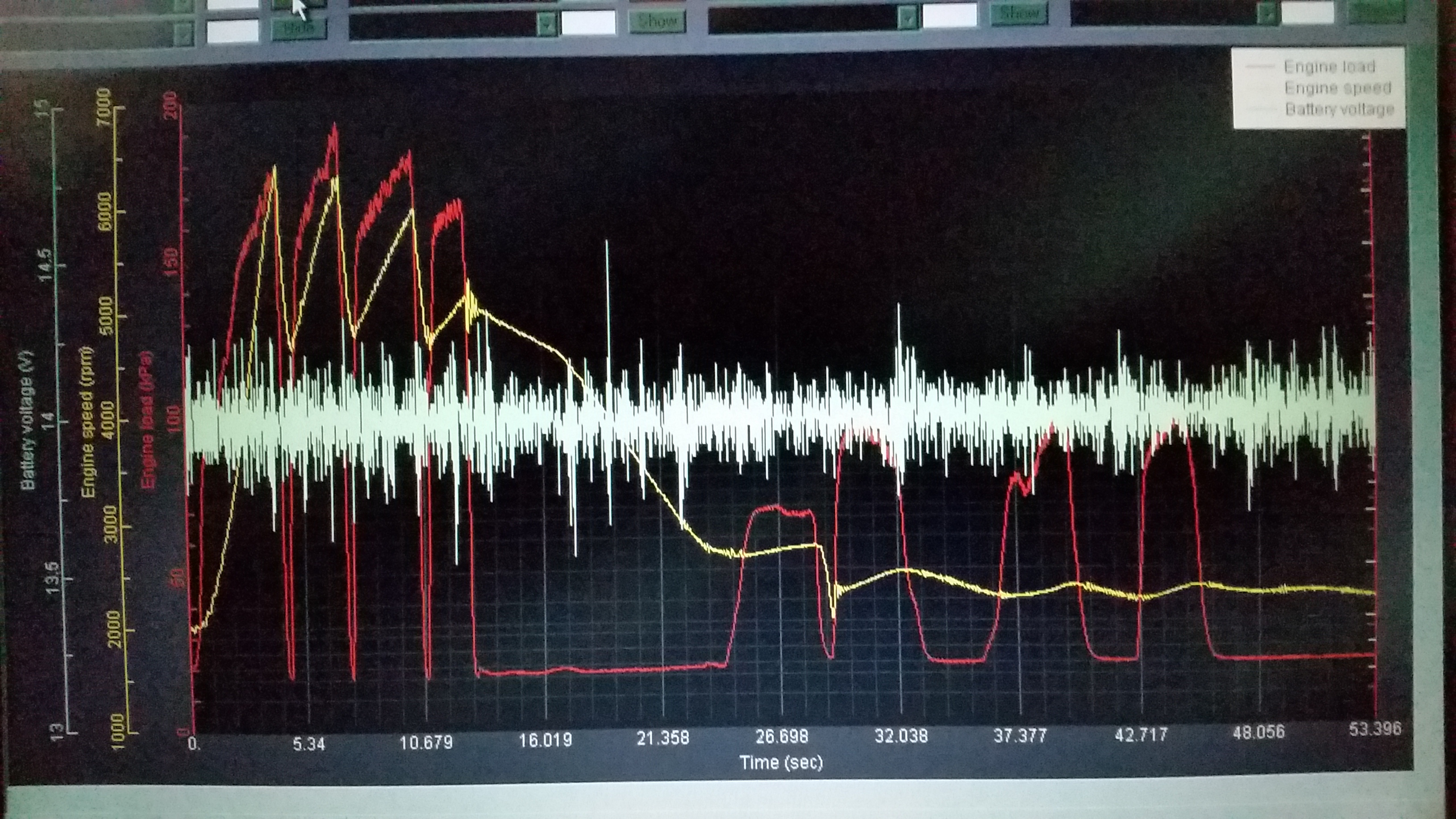Viewport: 1456px width, 819px height.
Task: Expand the fourth channel dropdown arrow
Action: click(1267, 12)
